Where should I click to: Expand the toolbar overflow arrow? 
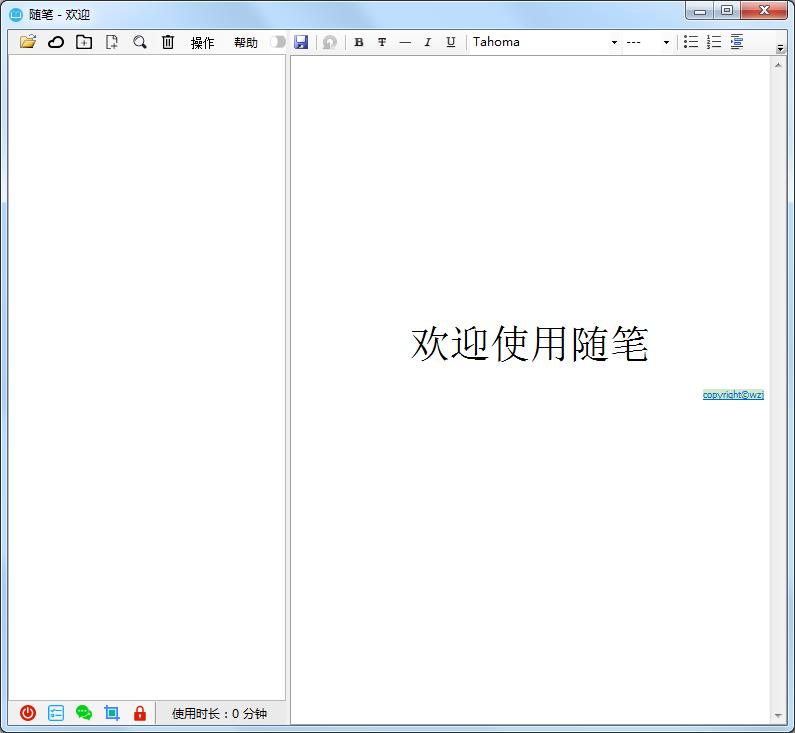coord(780,48)
